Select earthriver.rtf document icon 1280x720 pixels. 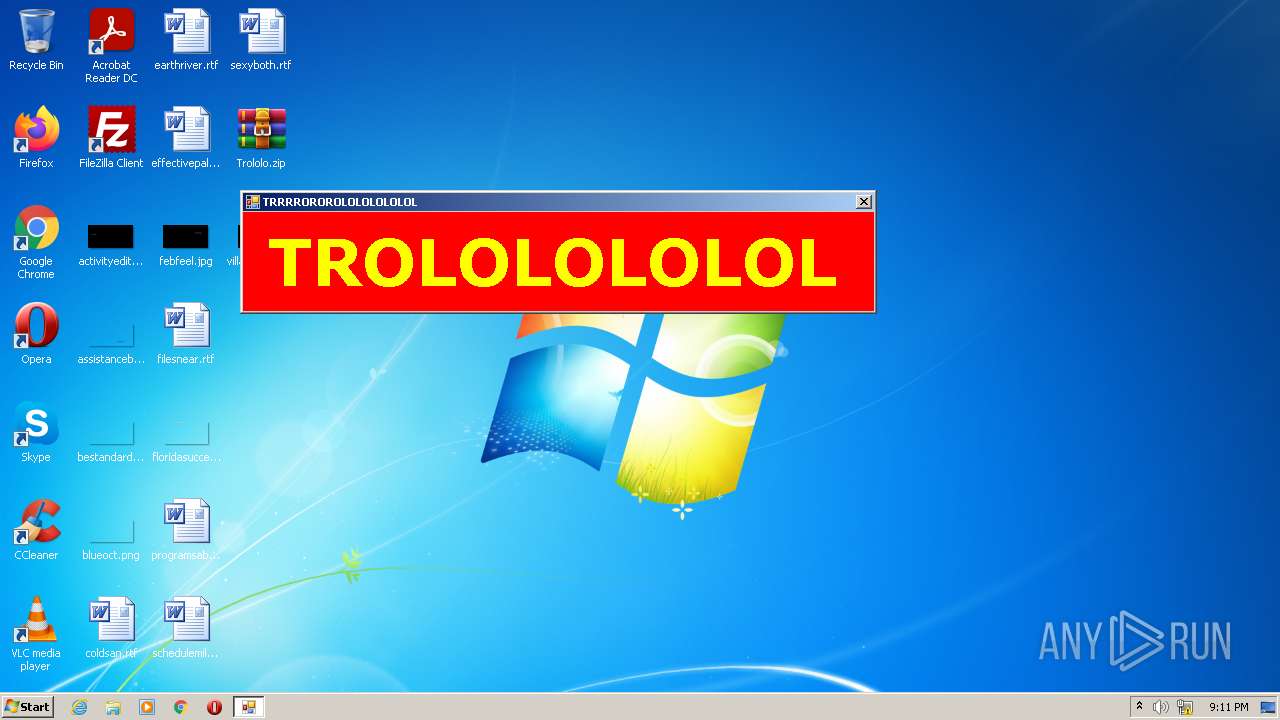186,40
